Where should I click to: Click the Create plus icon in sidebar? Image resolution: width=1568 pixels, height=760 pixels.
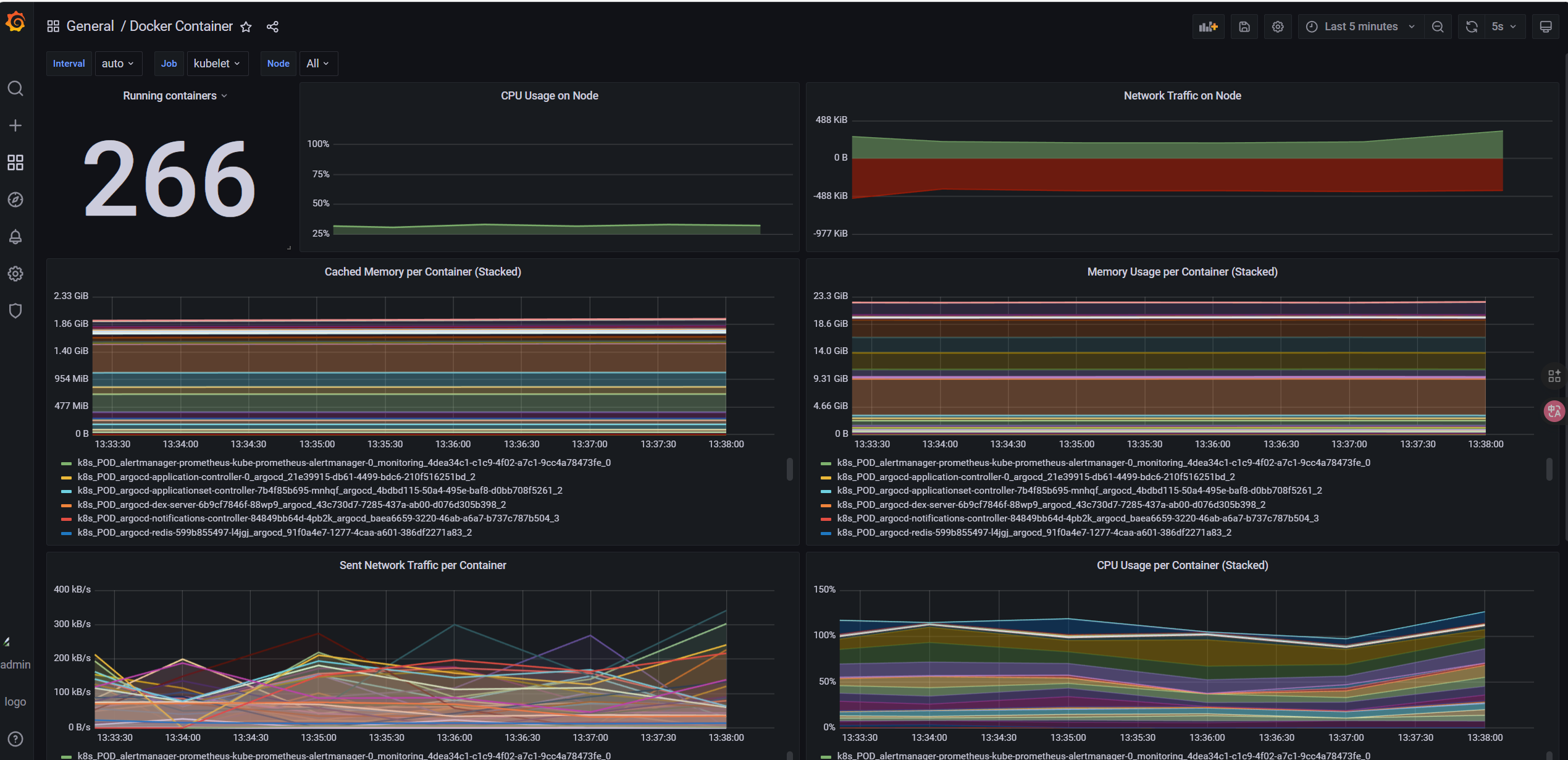[x=15, y=125]
